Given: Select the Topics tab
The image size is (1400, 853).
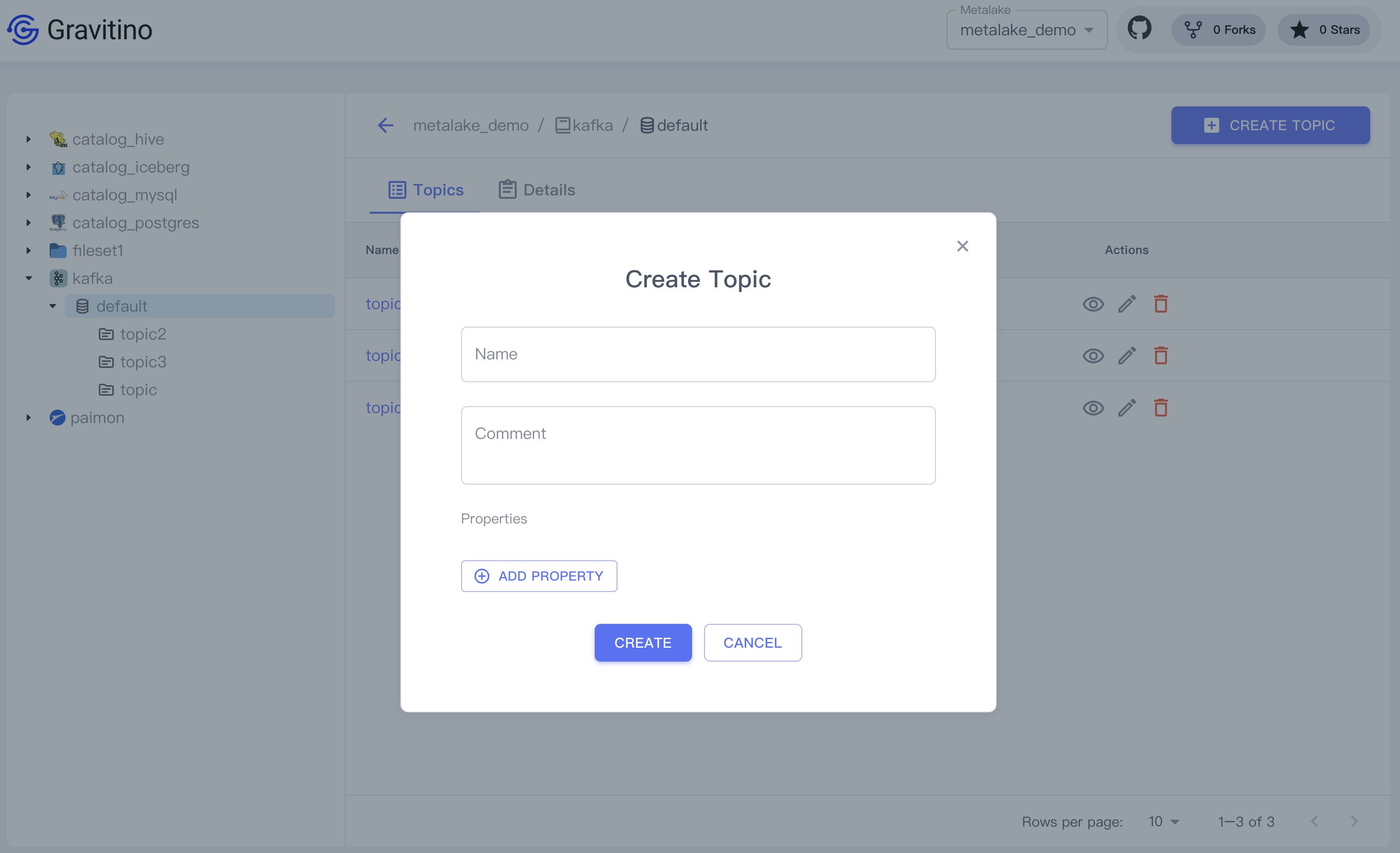Looking at the screenshot, I should (426, 190).
